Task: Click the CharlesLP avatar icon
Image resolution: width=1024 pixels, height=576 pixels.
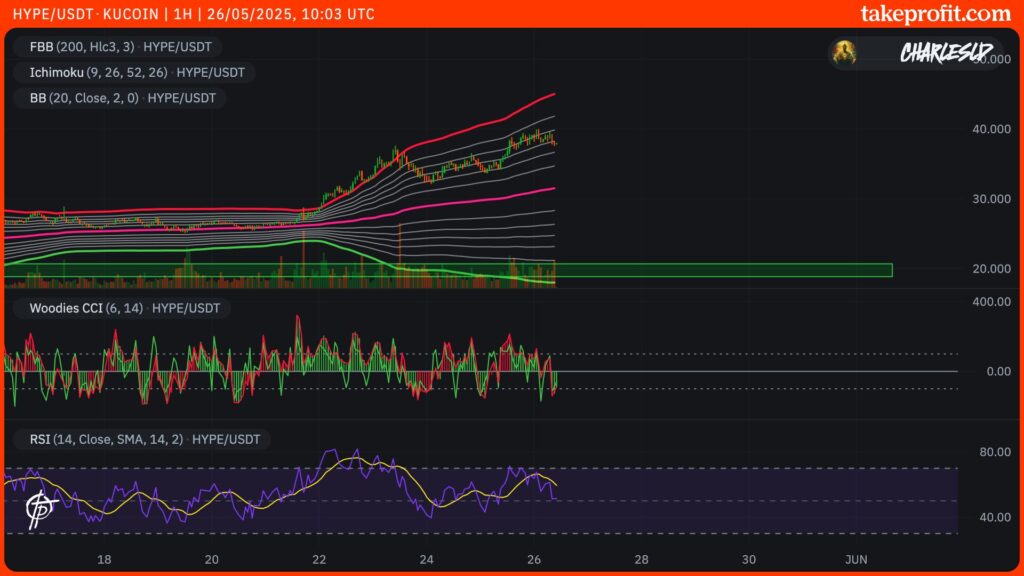Action: pyautogui.click(x=845, y=52)
